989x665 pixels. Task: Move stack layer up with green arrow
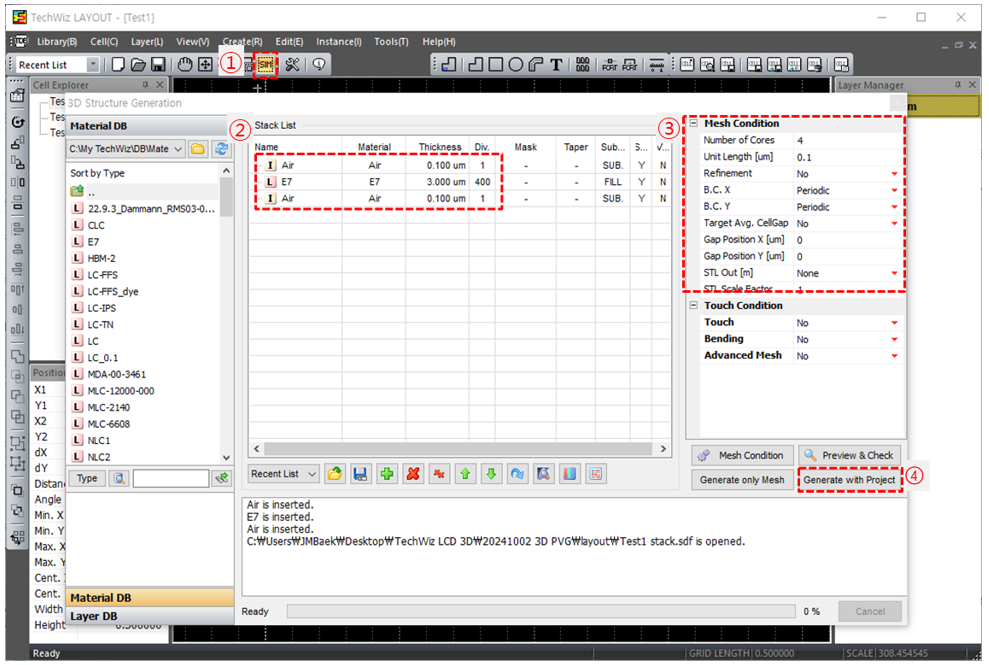click(464, 474)
